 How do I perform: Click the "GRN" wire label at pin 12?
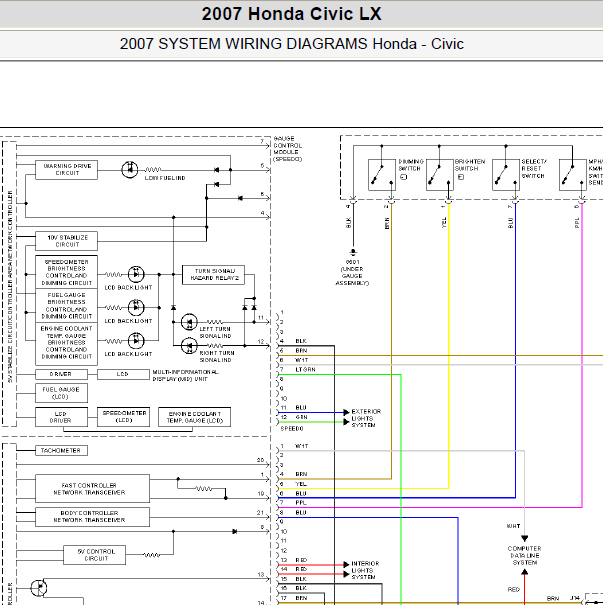point(301,417)
